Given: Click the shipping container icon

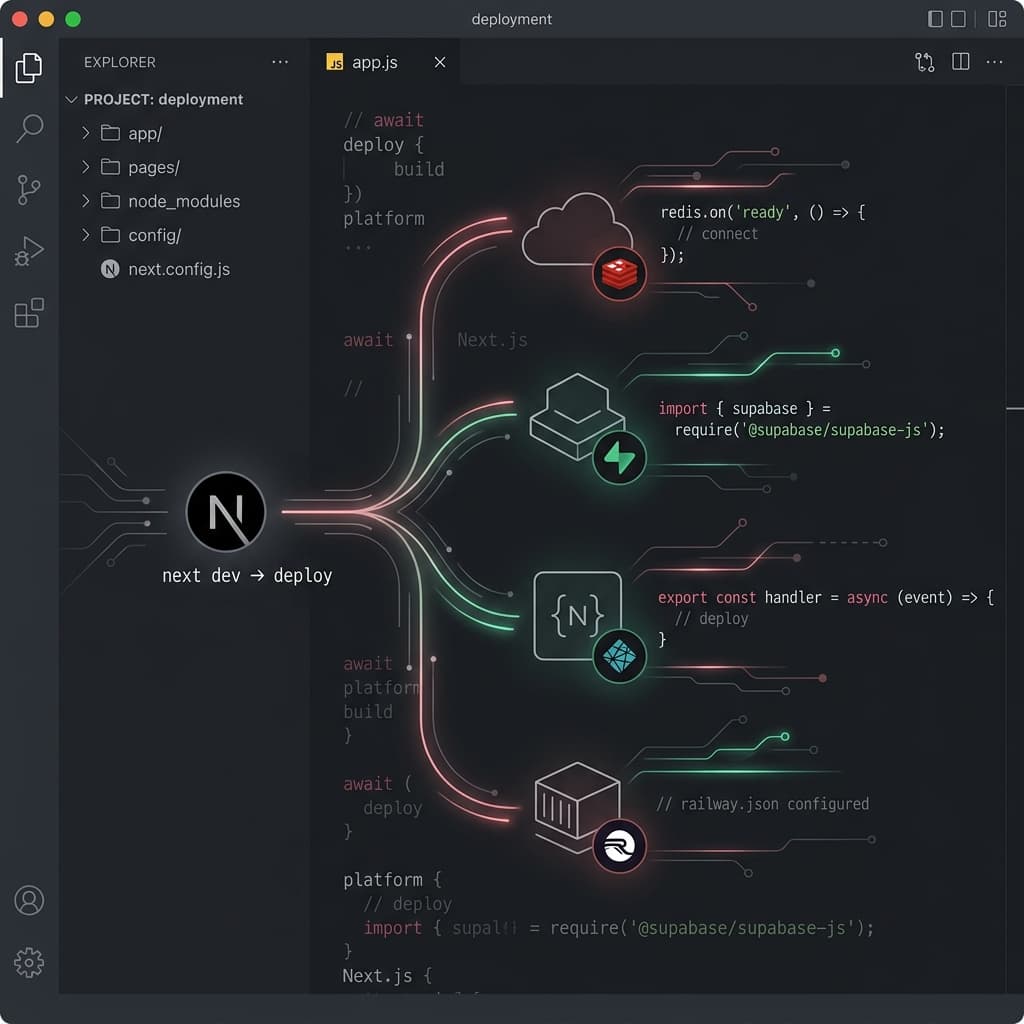Looking at the screenshot, I should point(576,808).
